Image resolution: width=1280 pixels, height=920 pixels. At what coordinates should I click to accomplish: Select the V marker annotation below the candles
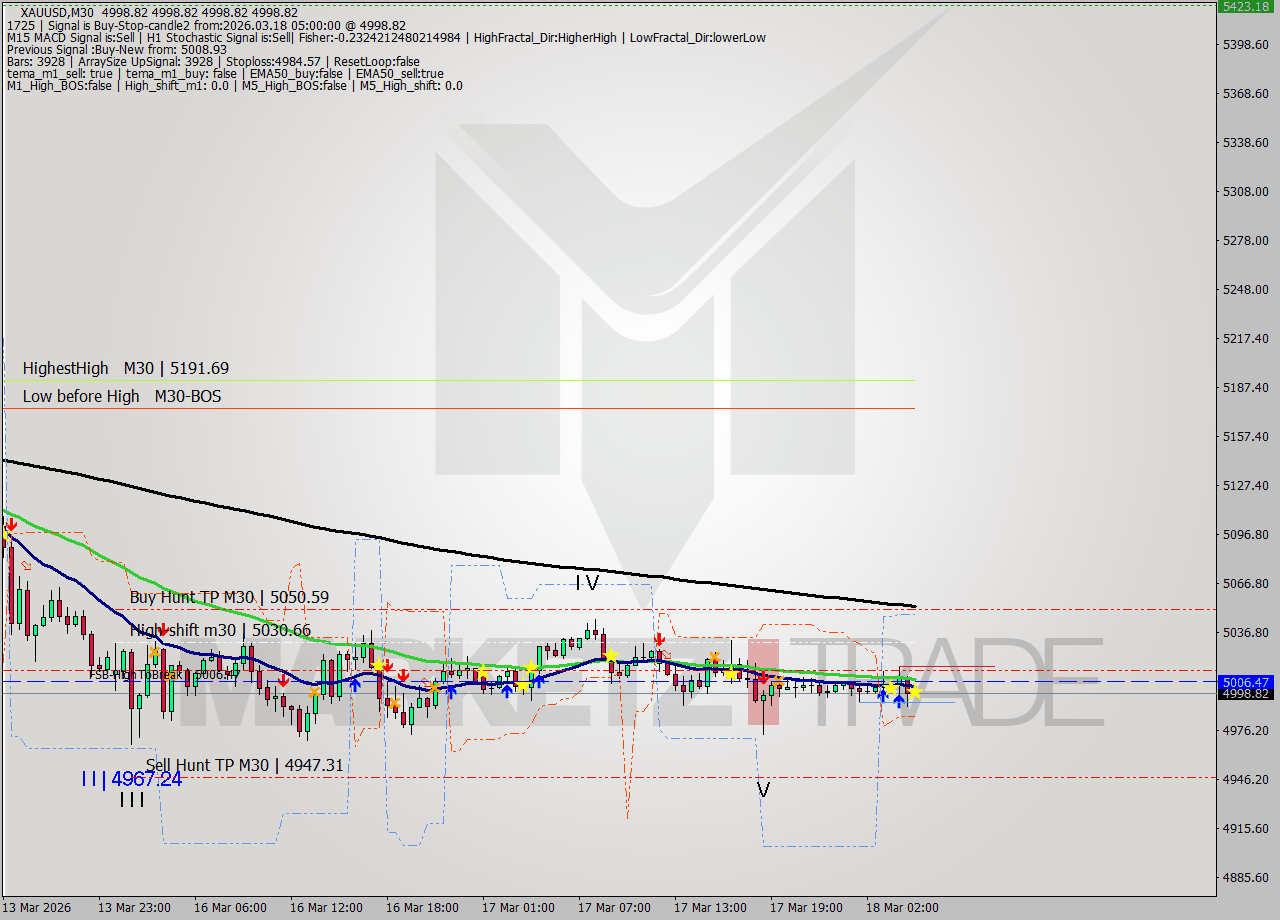[x=763, y=790]
